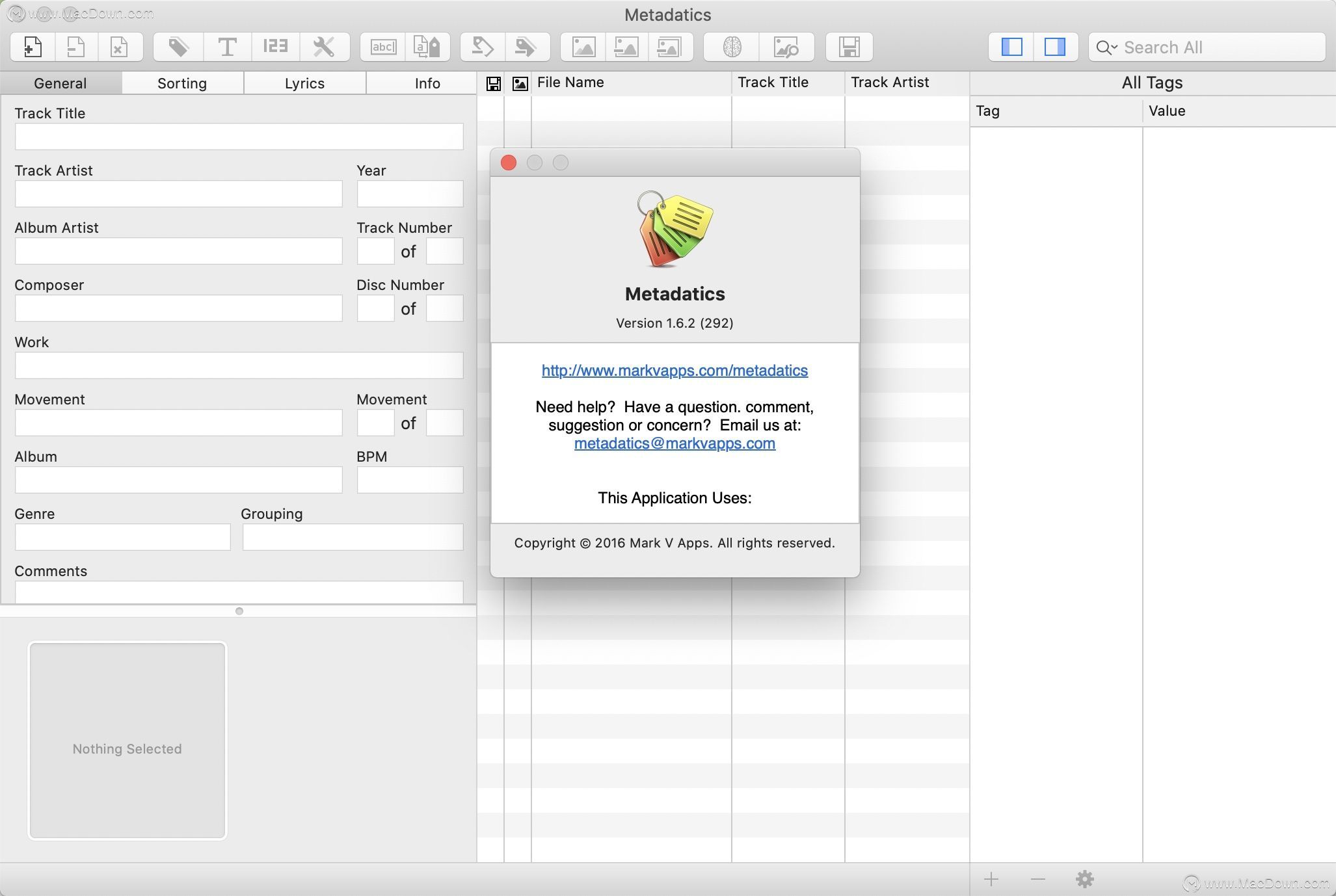Click the third stacked artwork picture icon

669,47
